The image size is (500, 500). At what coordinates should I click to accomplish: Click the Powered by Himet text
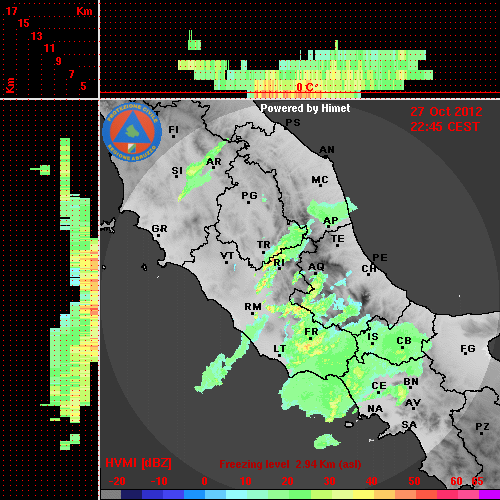(305, 108)
